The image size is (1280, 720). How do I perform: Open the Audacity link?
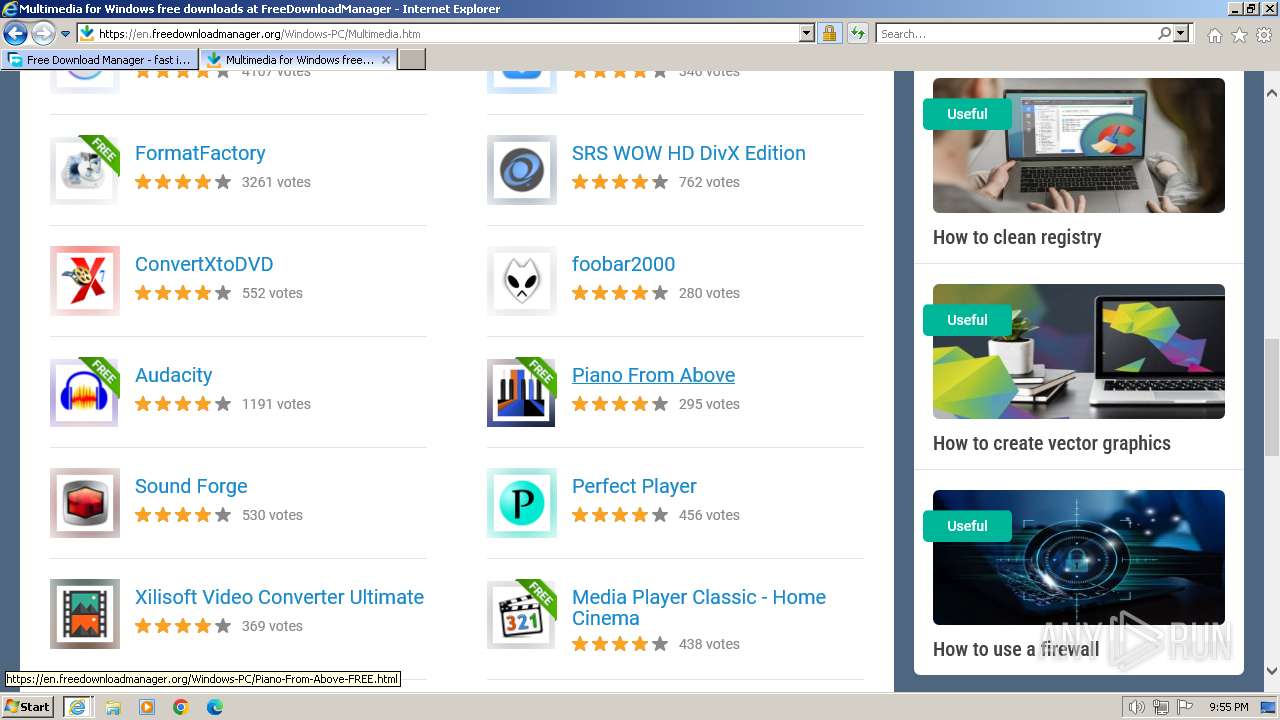pos(174,375)
